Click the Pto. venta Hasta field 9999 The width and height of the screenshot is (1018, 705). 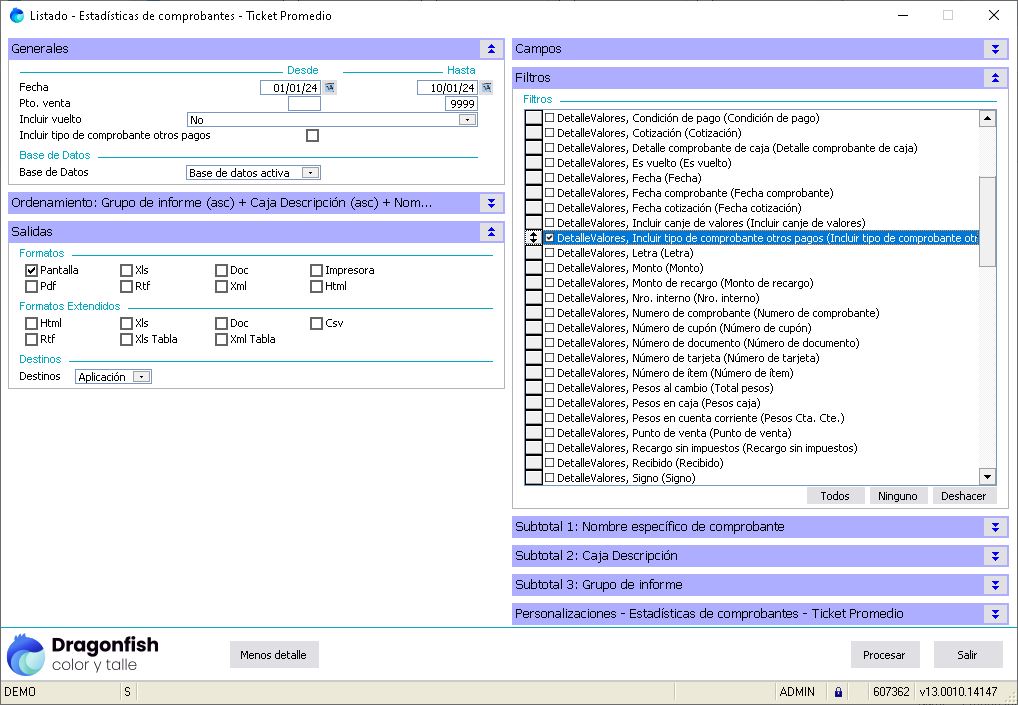(x=462, y=104)
